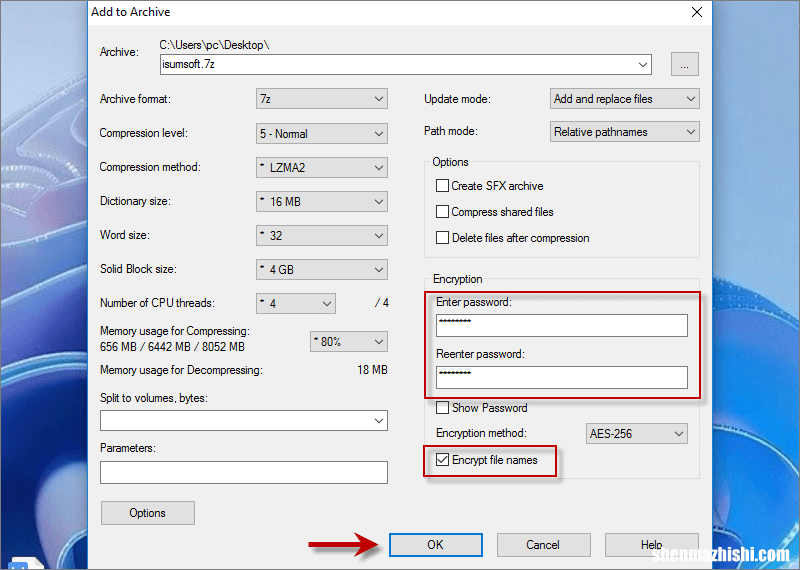Image resolution: width=800 pixels, height=570 pixels.
Task: Open the Dictionary size 16 MB dropdown
Action: [321, 202]
